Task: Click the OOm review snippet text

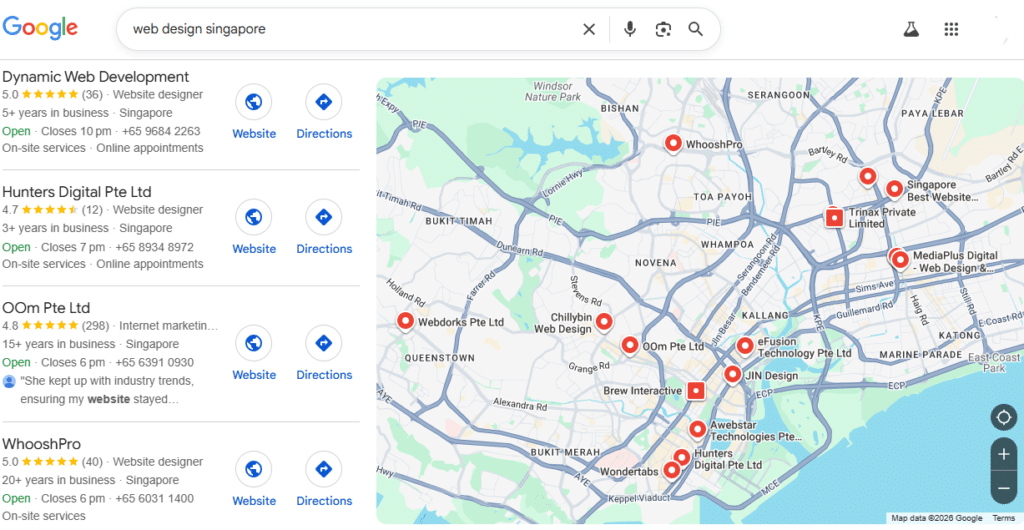Action: tap(107, 390)
